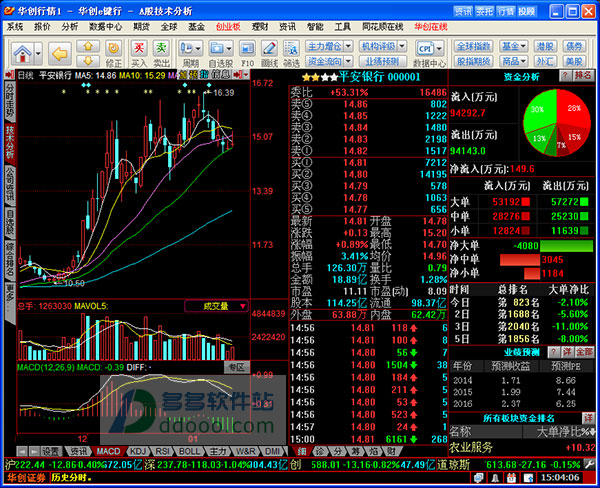Open the 成交量 indicator selector
The width and height of the screenshot is (600, 488).
click(217, 306)
